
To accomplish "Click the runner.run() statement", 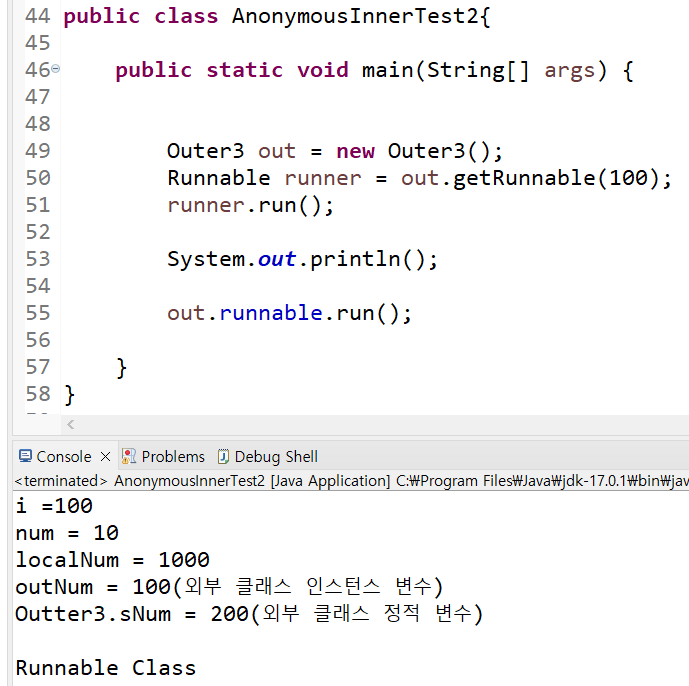I will (250, 206).
